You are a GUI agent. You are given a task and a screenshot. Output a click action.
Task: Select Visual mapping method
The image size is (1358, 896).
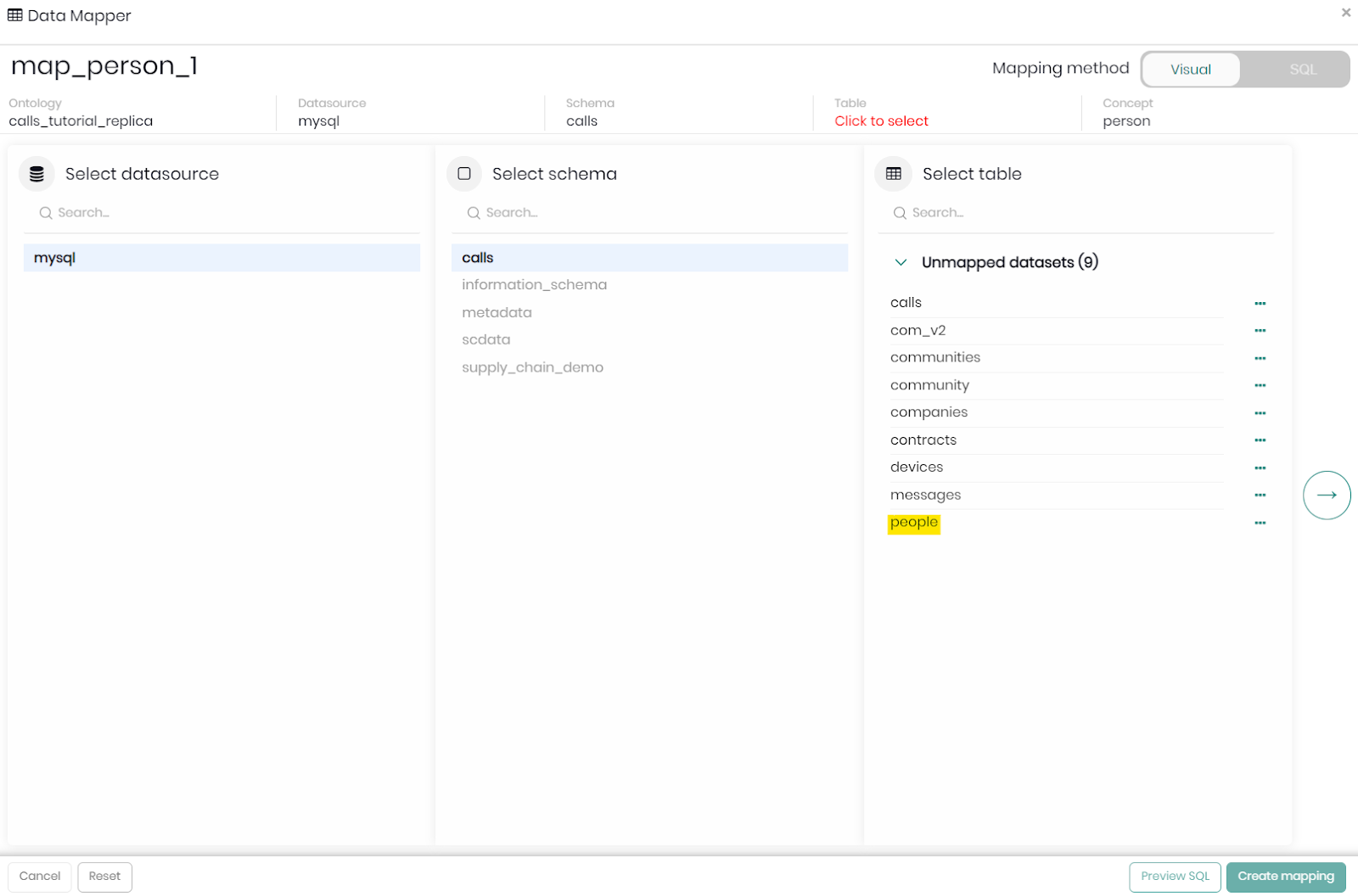[1190, 70]
